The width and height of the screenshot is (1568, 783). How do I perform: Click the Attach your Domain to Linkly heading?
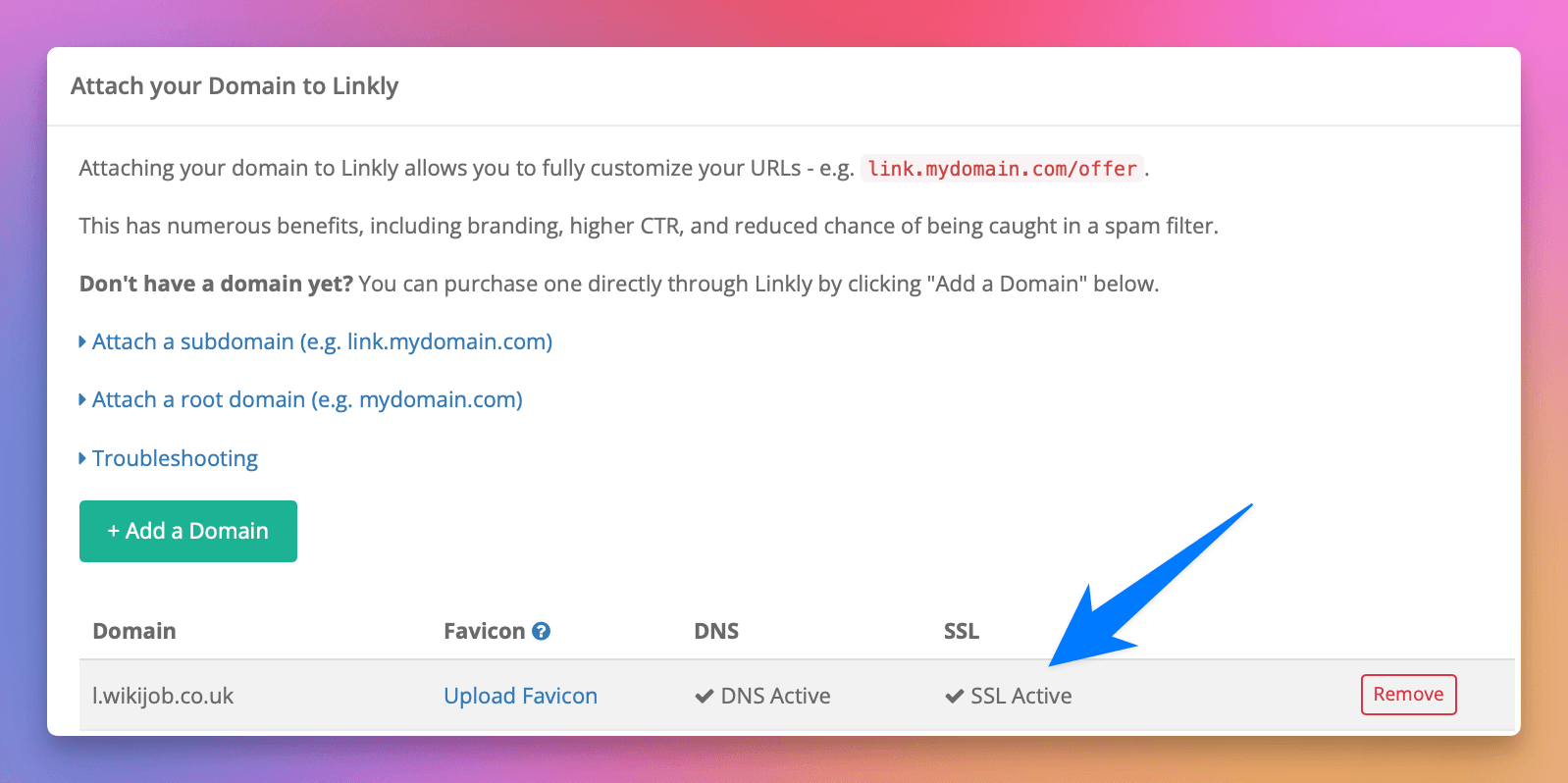(235, 86)
